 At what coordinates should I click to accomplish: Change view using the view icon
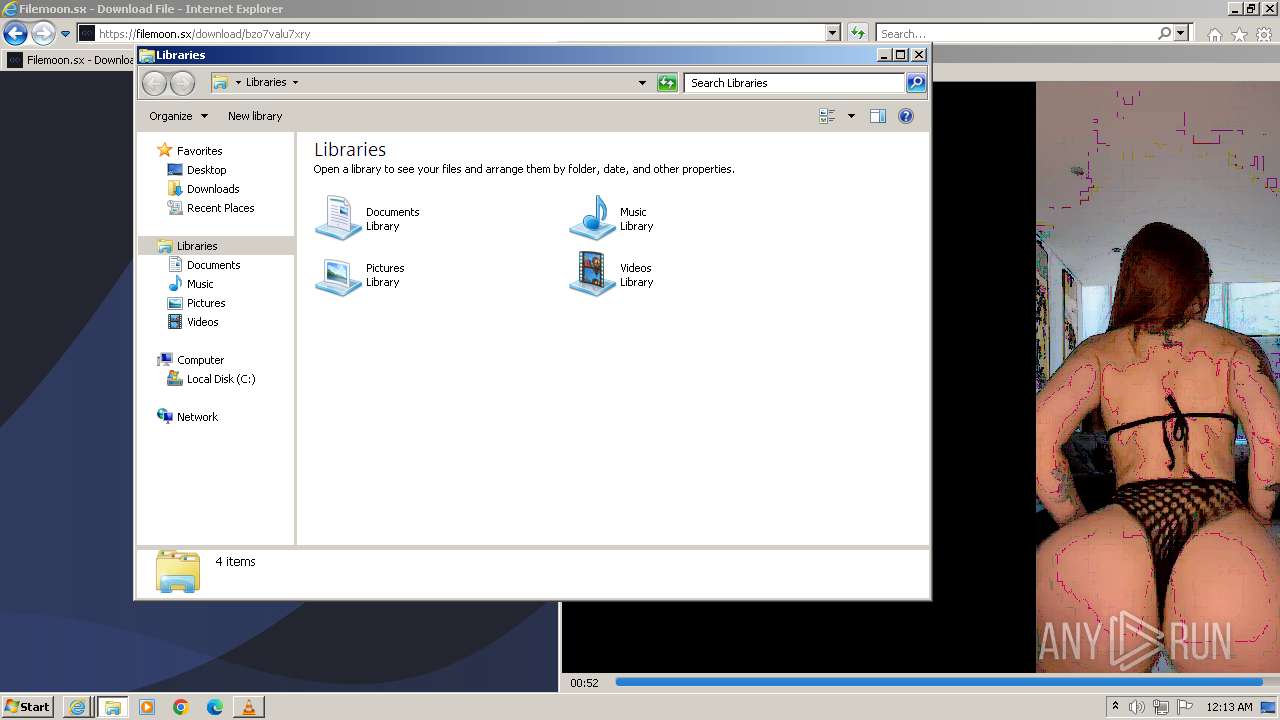[827, 116]
